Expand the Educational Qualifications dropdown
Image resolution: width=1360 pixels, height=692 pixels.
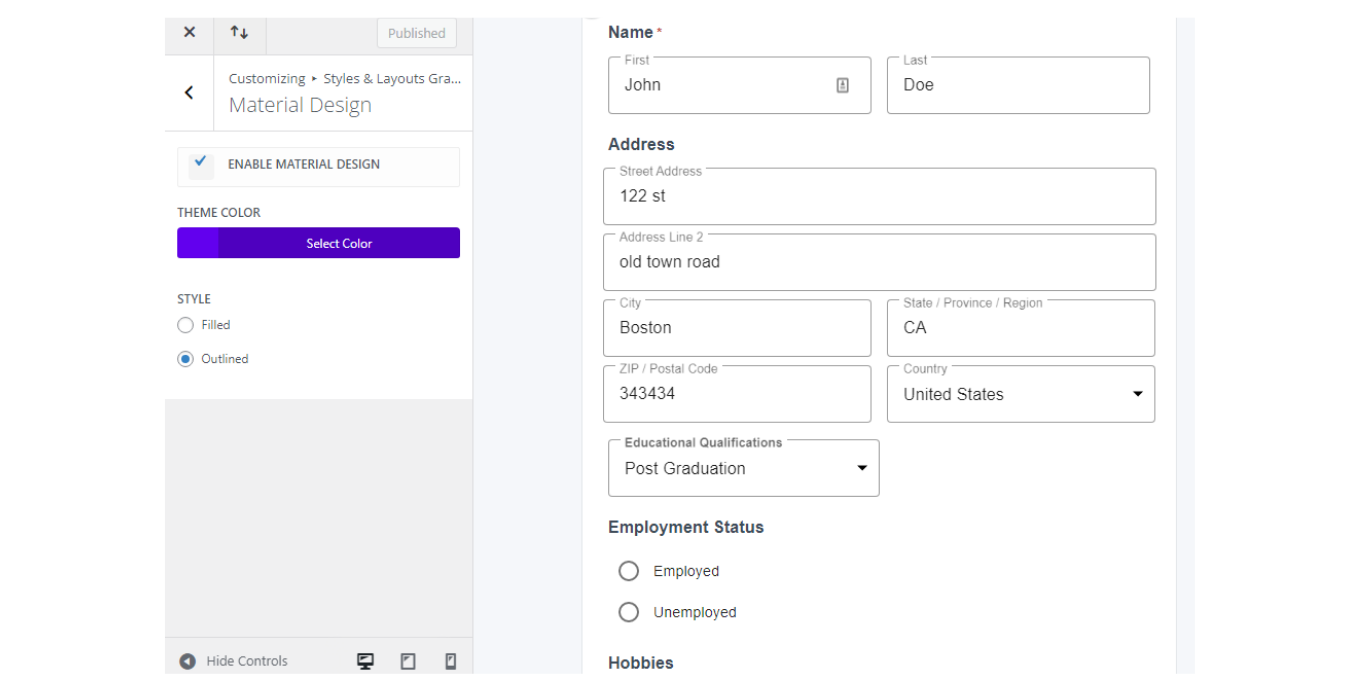(861, 467)
